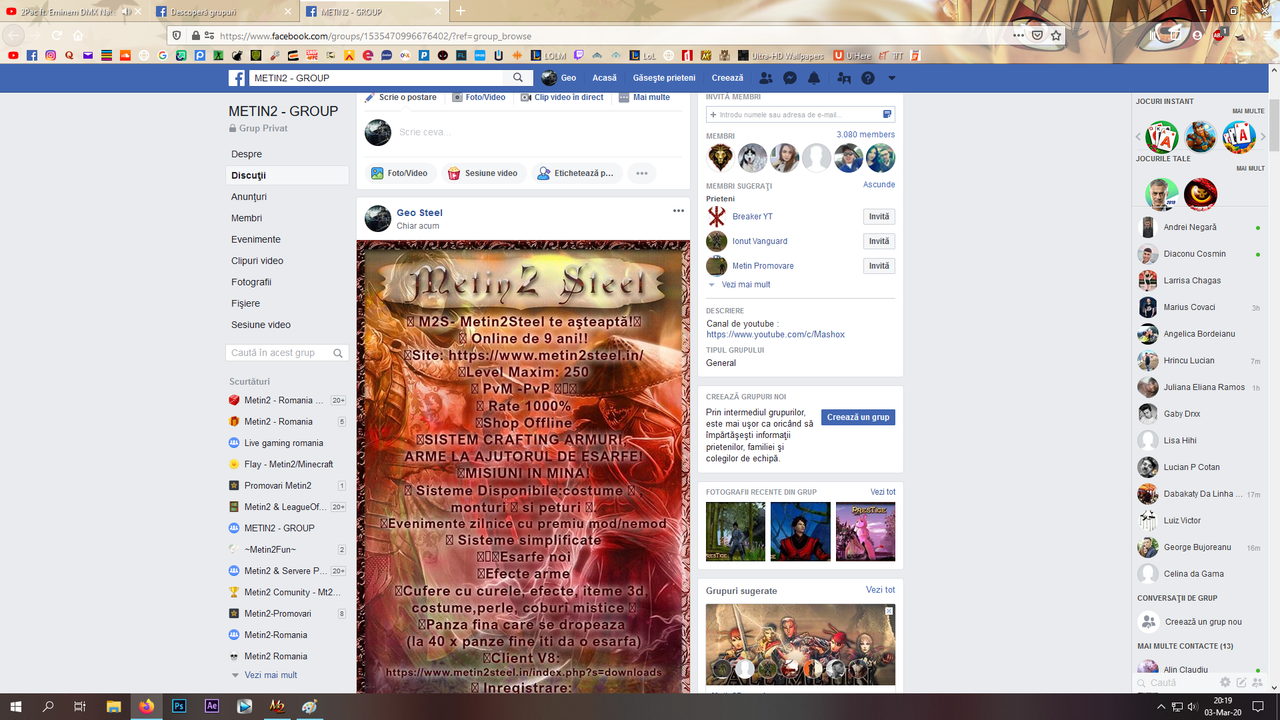The width and height of the screenshot is (1280, 720).
Task: Select Foto/Video composer tab
Action: coord(479,97)
